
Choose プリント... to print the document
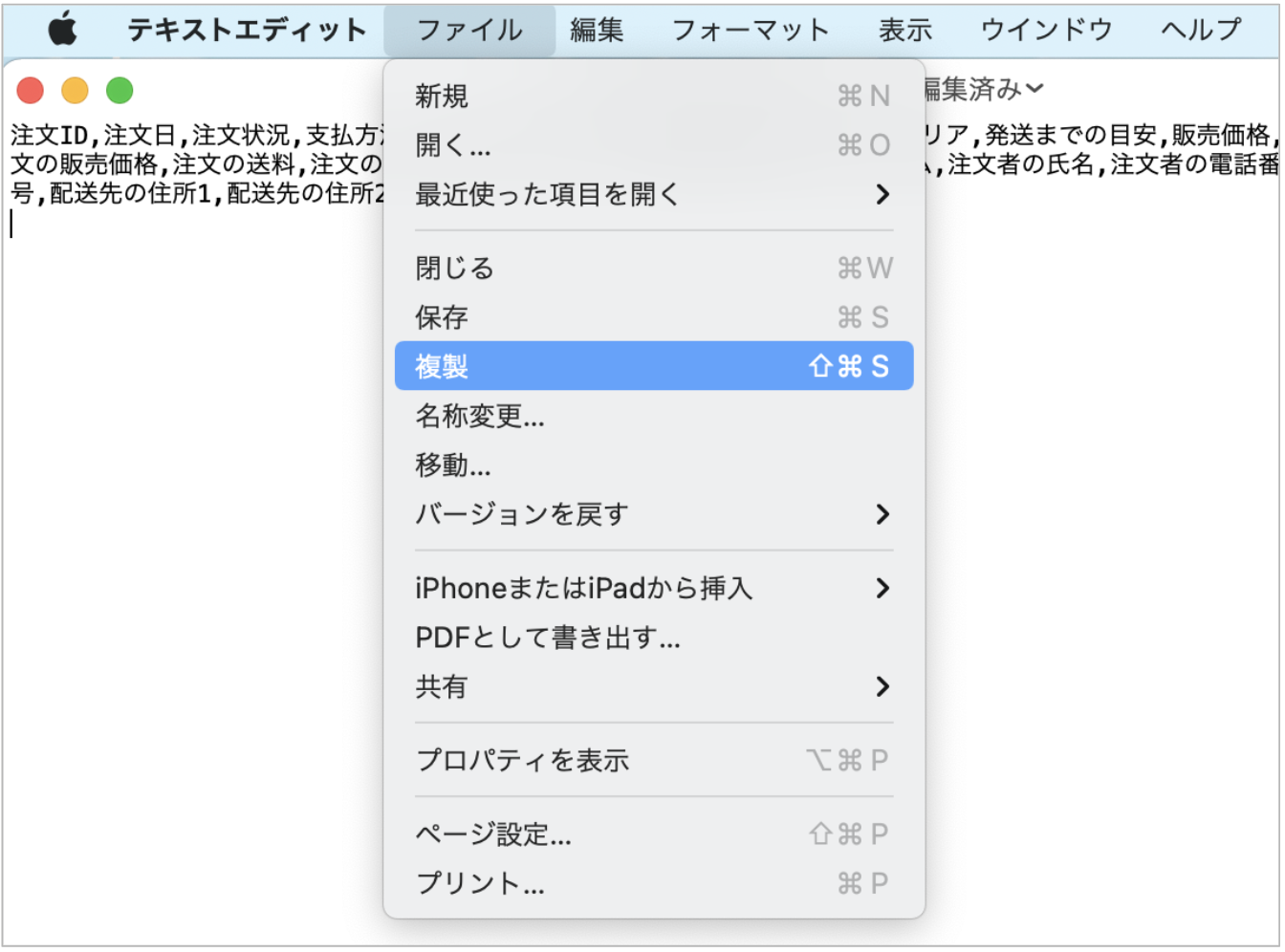click(654, 883)
